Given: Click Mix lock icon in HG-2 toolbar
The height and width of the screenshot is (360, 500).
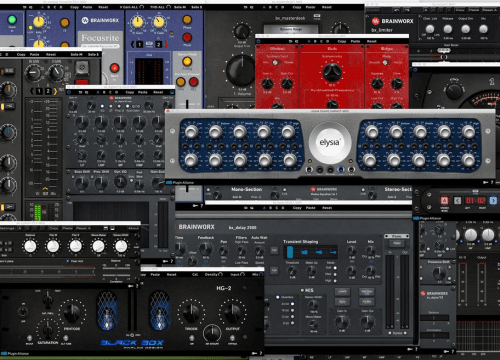Looking at the screenshot, I should tap(261, 274).
